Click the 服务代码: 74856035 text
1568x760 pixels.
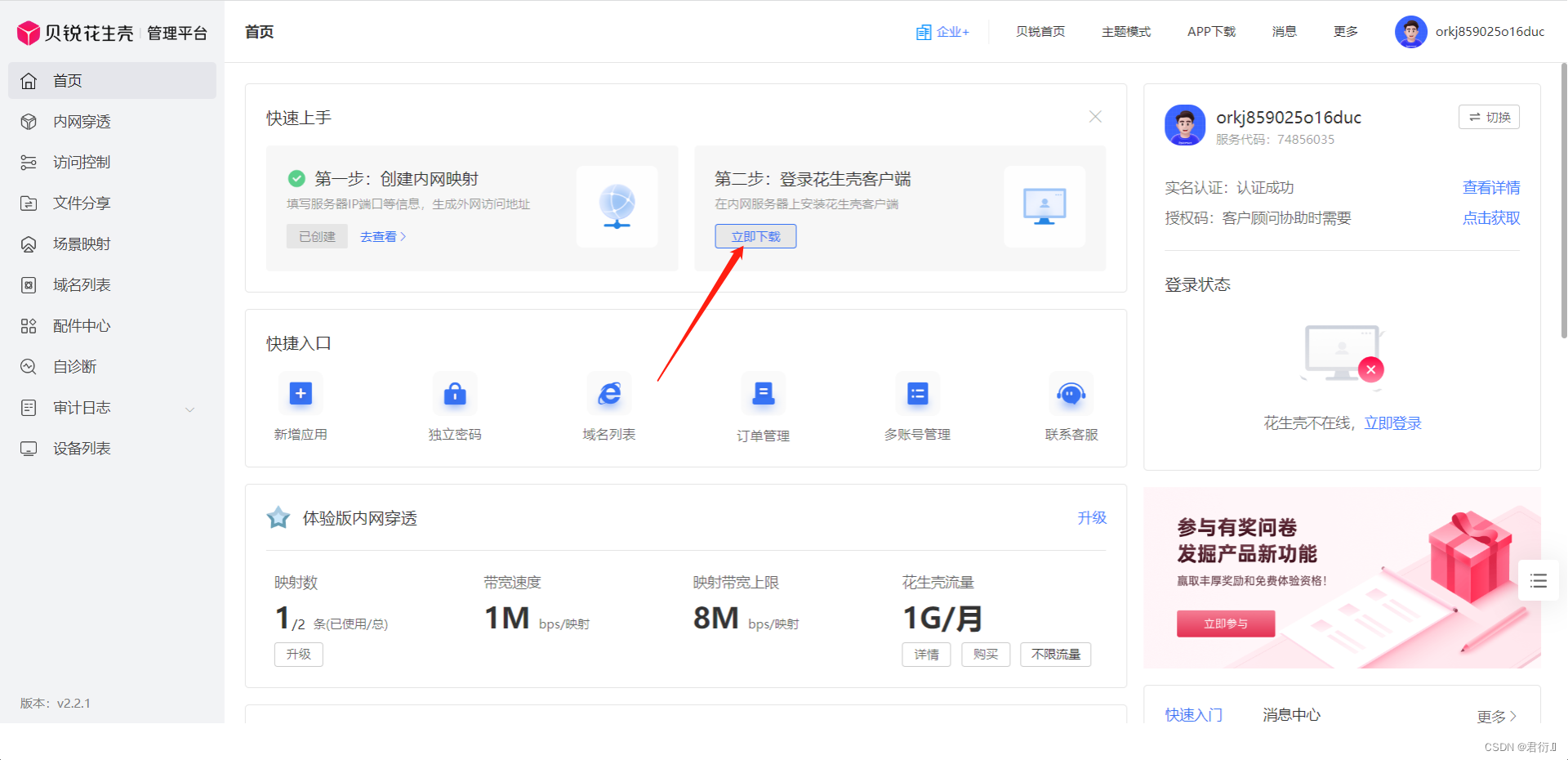(1275, 140)
